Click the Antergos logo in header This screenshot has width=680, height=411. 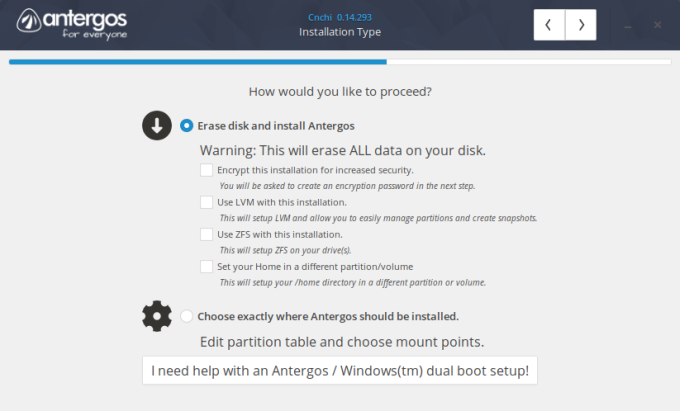(x=70, y=24)
